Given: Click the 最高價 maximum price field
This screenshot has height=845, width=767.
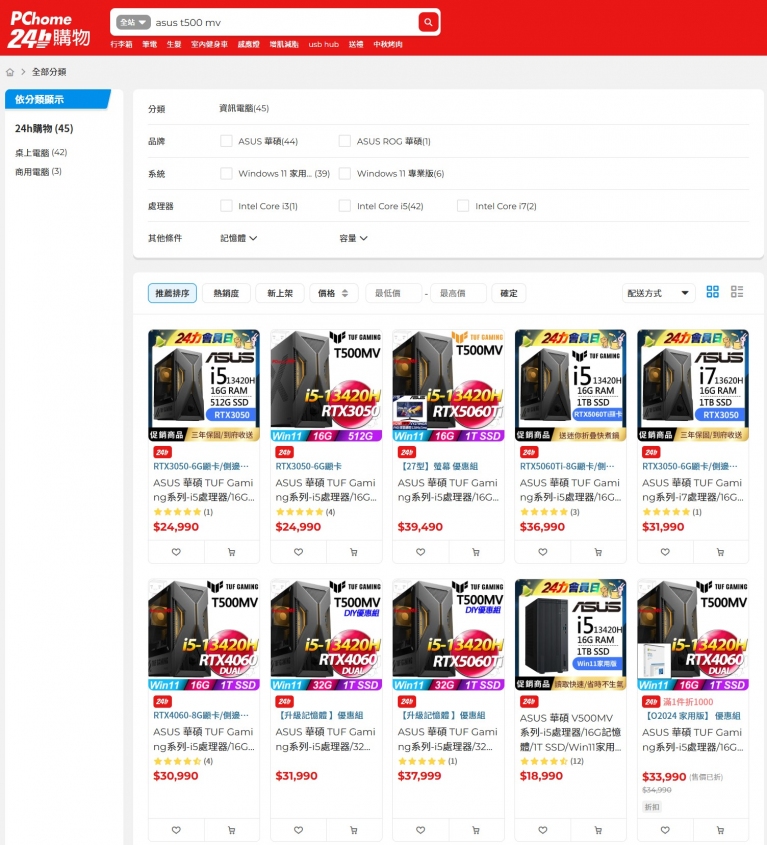Looking at the screenshot, I should coord(459,293).
